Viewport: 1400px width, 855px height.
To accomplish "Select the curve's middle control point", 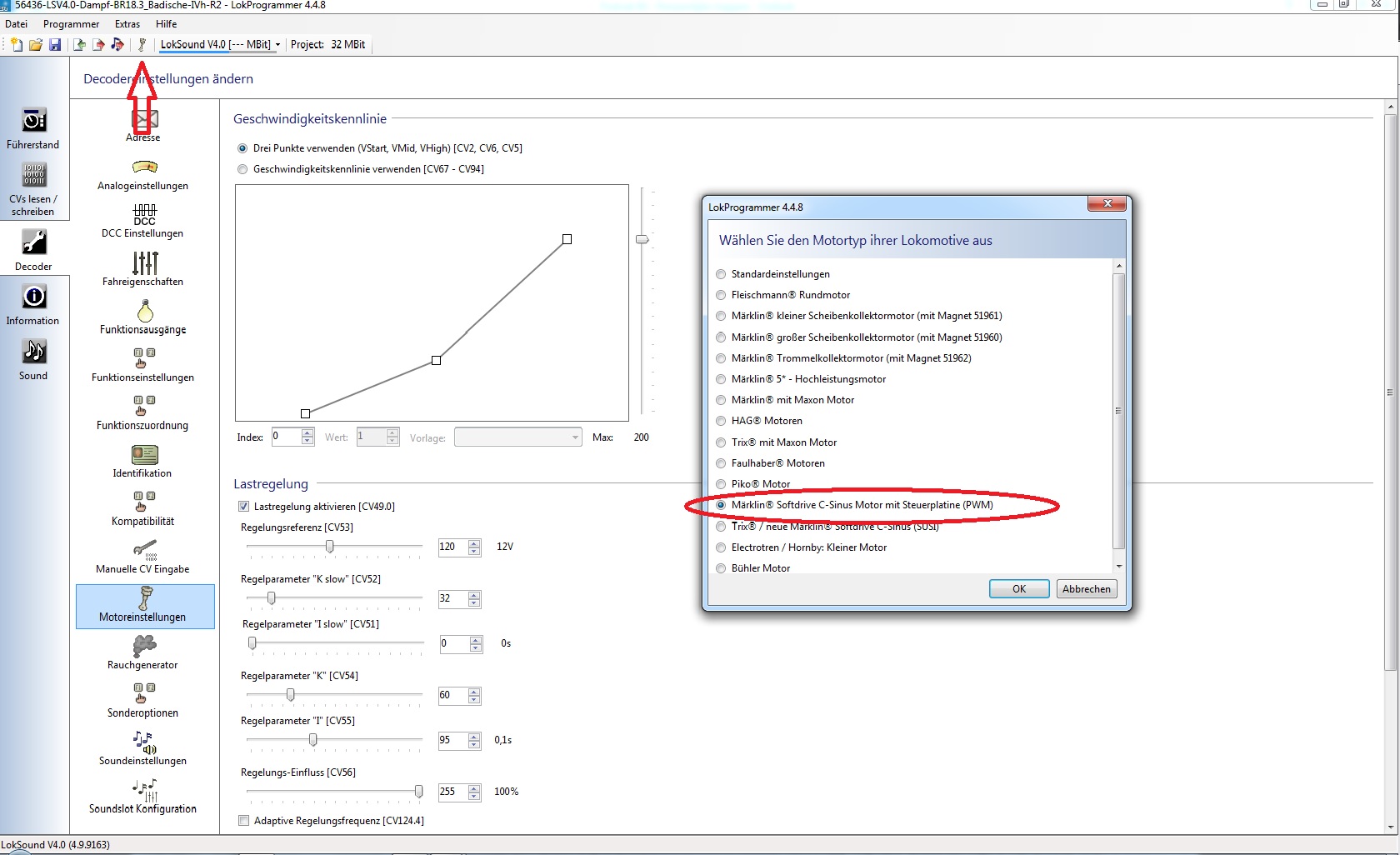I will point(436,360).
